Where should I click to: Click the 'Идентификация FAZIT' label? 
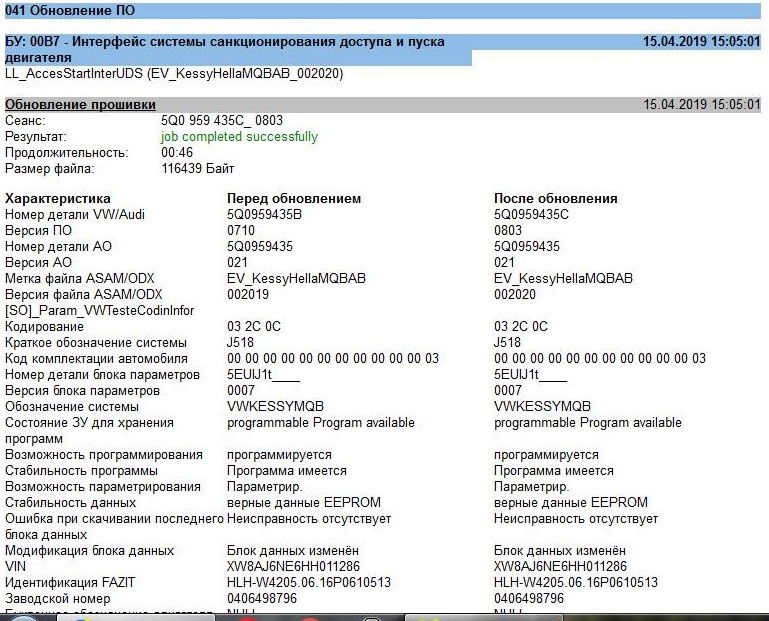pyautogui.click(x=70, y=583)
